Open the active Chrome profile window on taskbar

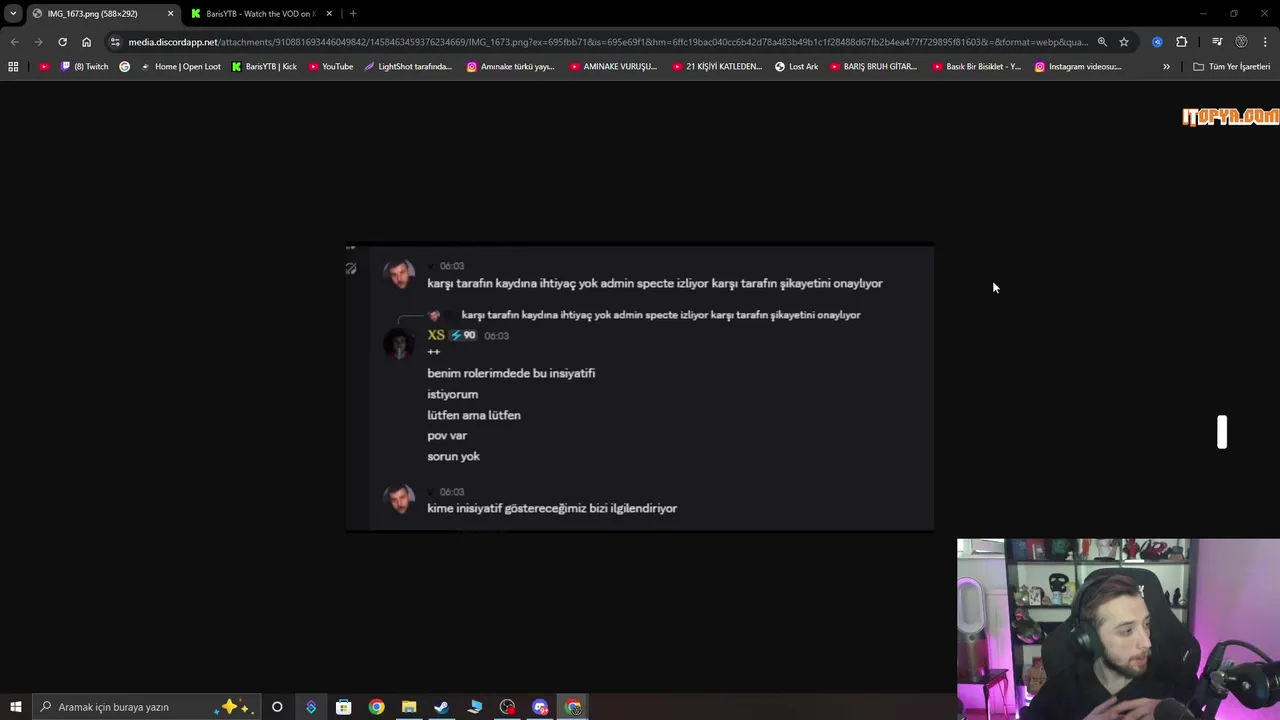[573, 707]
